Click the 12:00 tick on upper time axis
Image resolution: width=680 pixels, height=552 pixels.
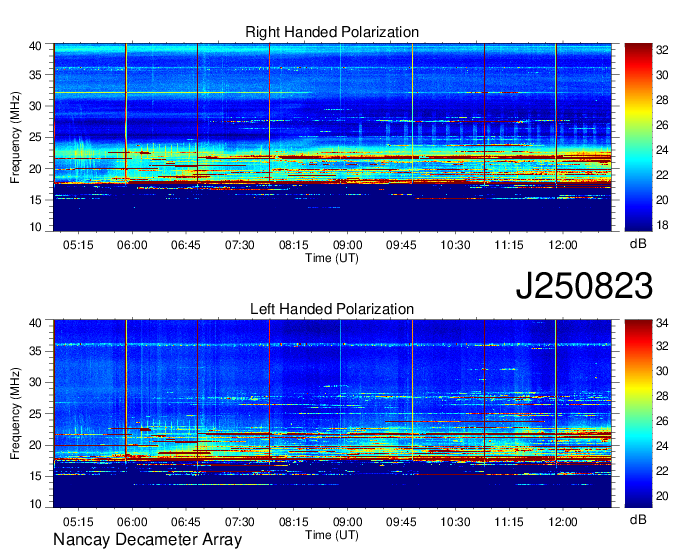562,245
